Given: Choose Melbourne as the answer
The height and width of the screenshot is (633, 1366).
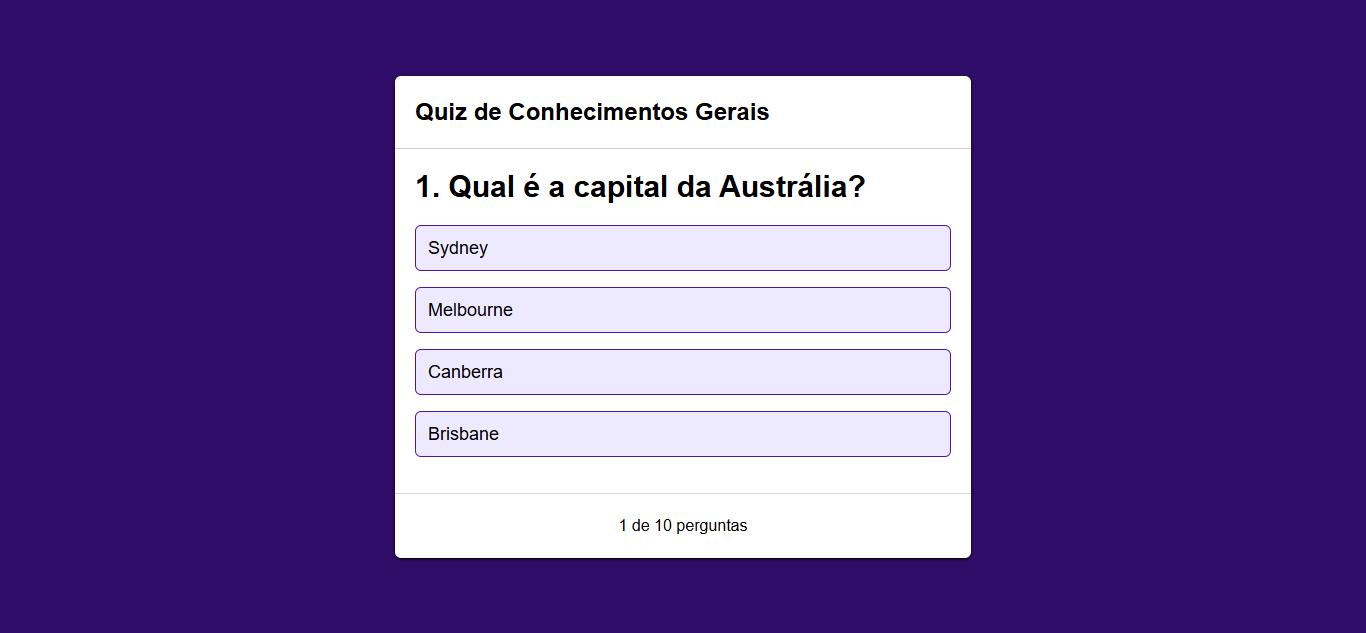Looking at the screenshot, I should click(x=682, y=310).
